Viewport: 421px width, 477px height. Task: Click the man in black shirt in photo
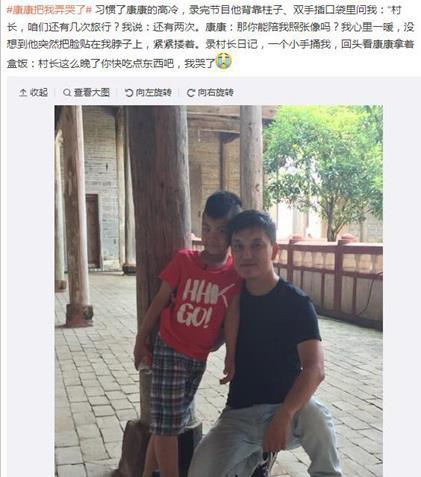(x=270, y=343)
